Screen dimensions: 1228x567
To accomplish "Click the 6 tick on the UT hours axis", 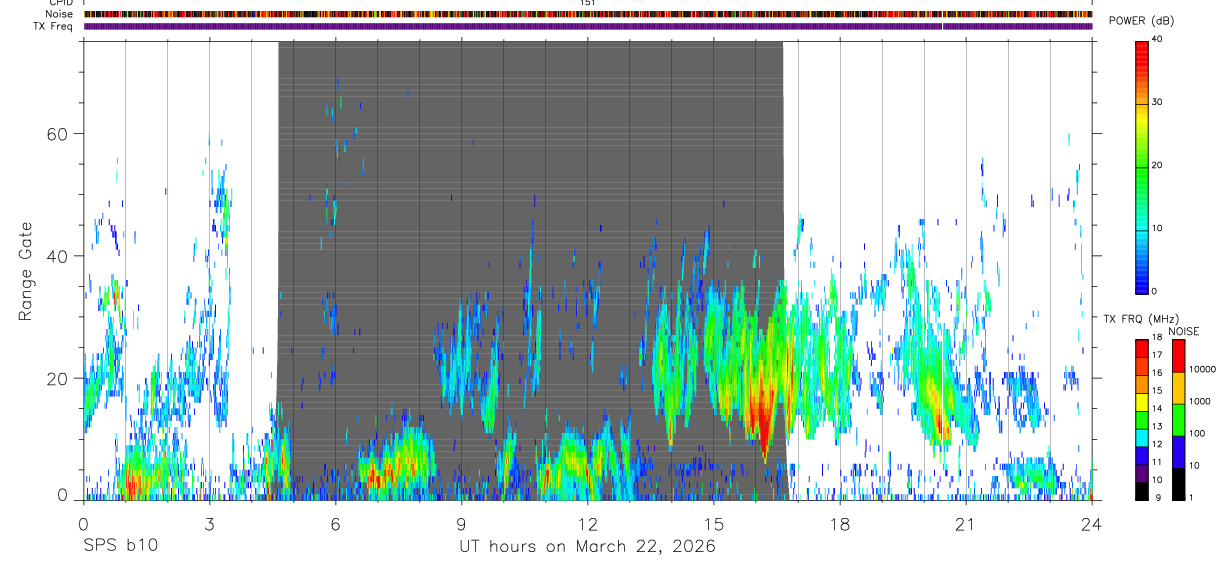I will [335, 524].
